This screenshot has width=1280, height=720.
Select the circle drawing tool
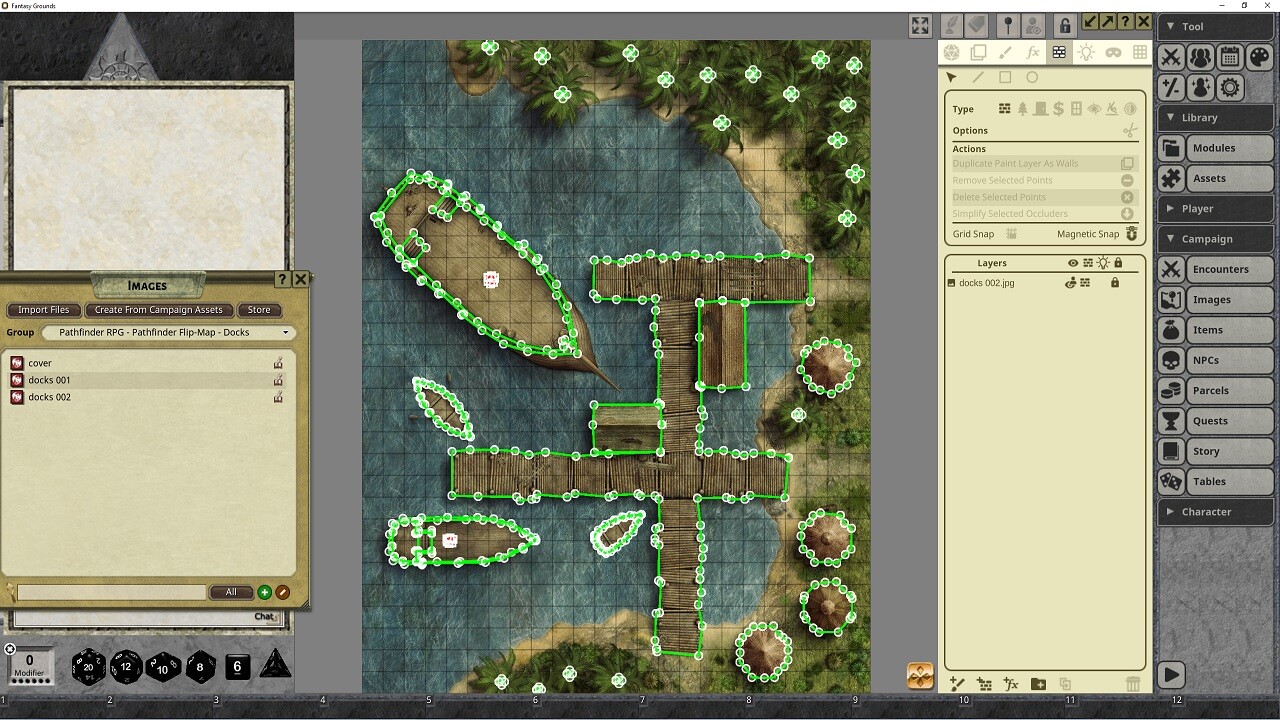1032,76
